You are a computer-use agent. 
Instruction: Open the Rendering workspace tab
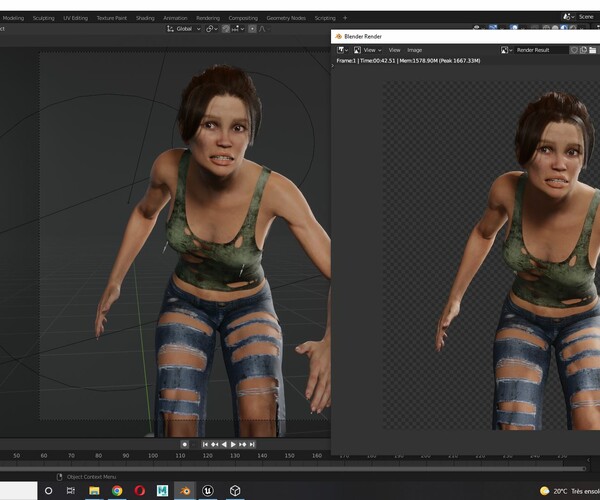click(208, 18)
